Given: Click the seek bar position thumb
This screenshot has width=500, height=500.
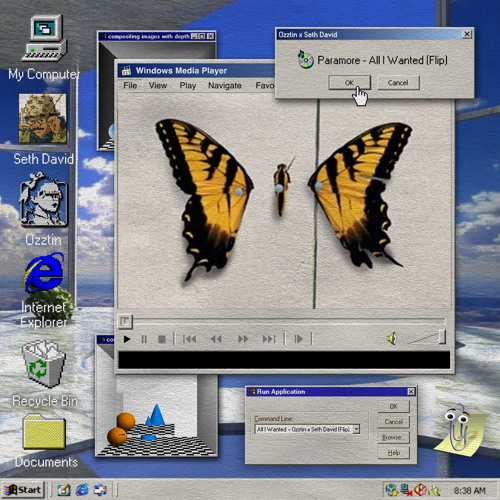Looking at the screenshot, I should point(125,321).
